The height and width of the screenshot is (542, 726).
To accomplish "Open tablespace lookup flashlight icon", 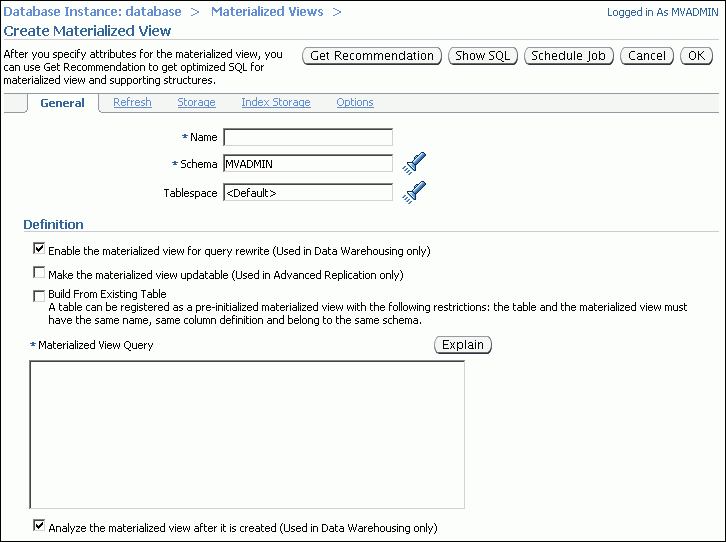I will click(414, 192).
